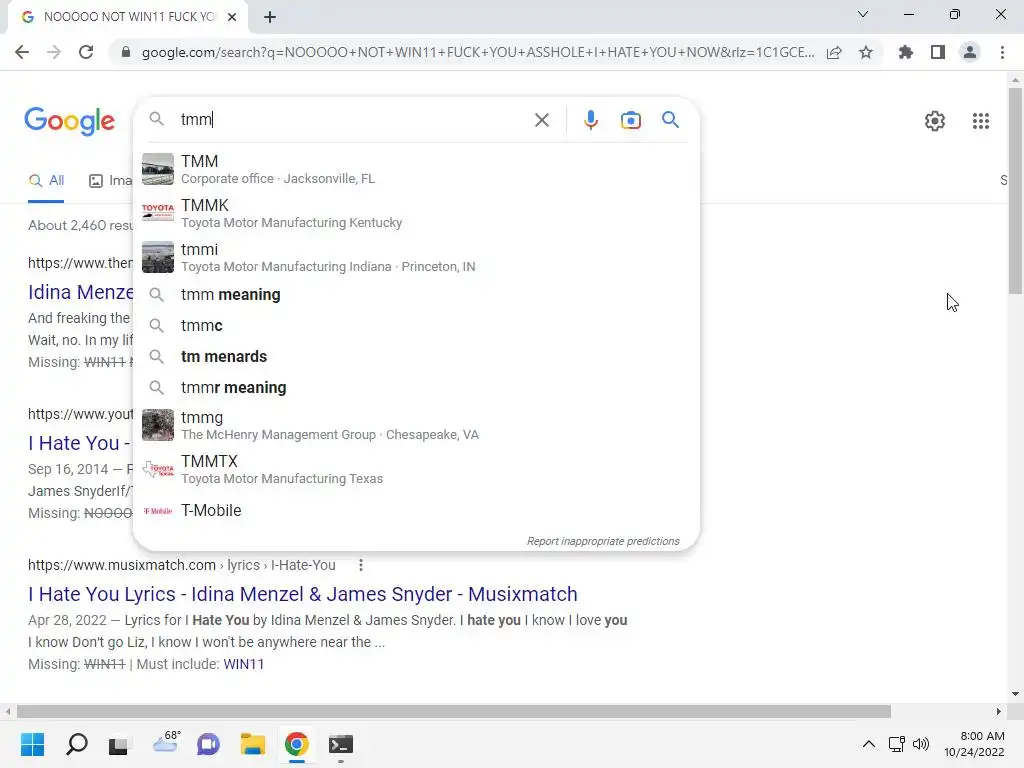
Task: Select the tmmi Toyota Indiana suggestion
Action: coord(416,257)
